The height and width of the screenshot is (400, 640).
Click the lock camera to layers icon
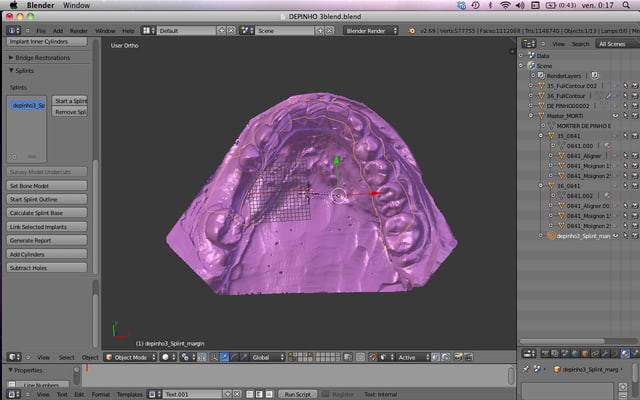pos(348,357)
